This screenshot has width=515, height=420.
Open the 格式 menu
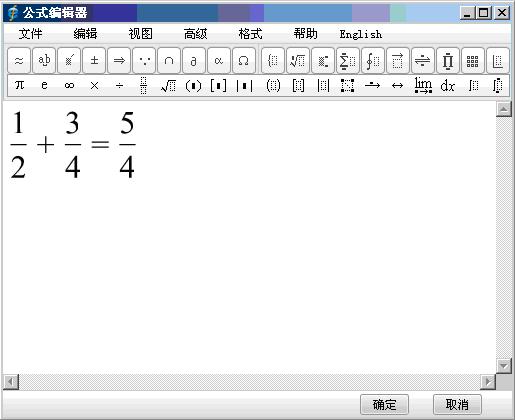click(250, 34)
